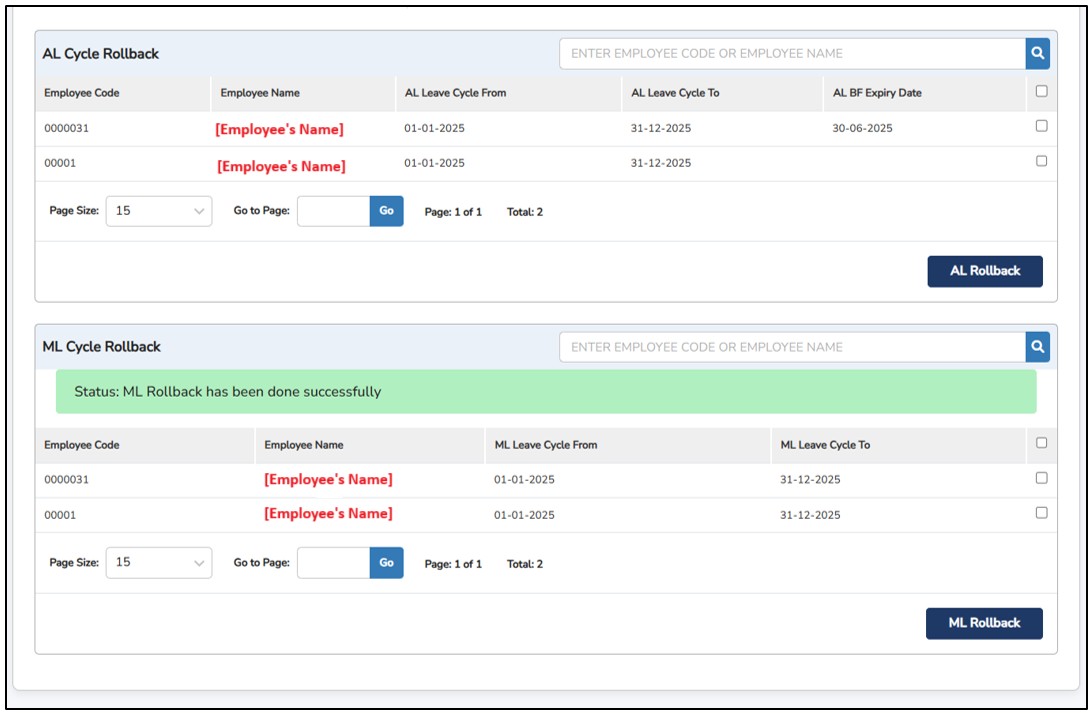Click Go button in ML pagination
This screenshot has width=1092, height=713.
tap(386, 562)
